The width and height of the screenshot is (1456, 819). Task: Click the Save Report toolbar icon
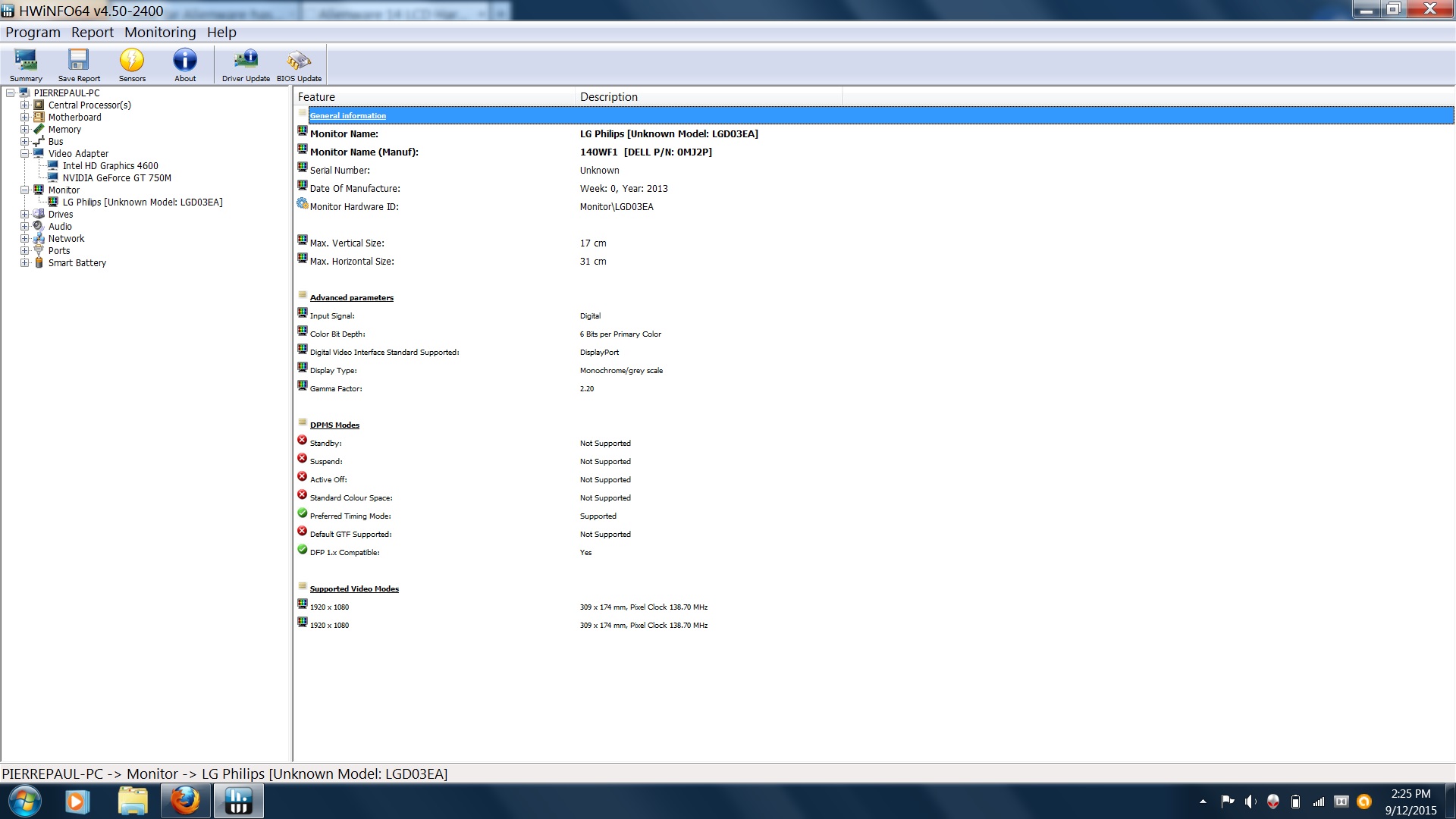pyautogui.click(x=79, y=64)
